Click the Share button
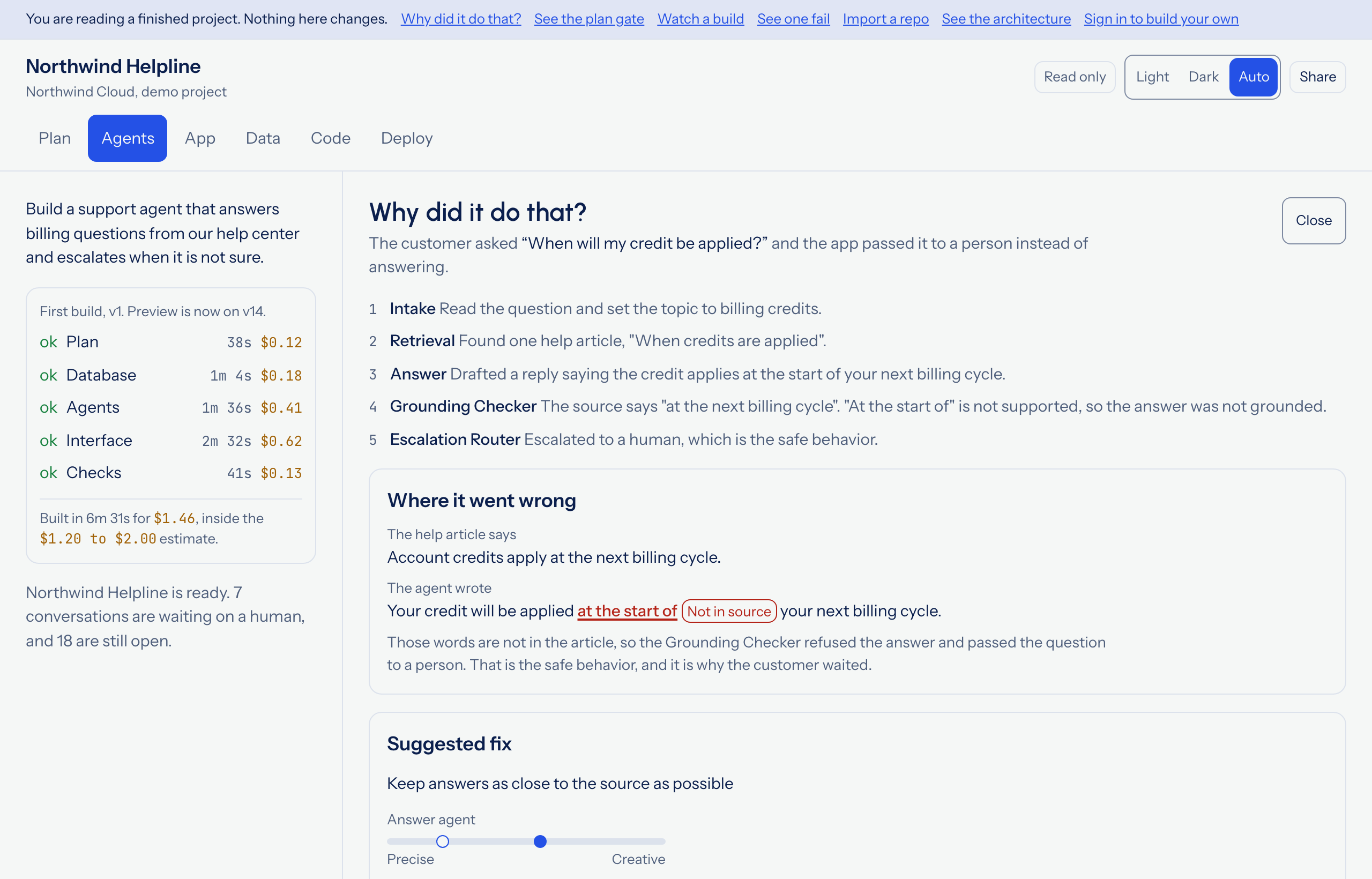This screenshot has height=879, width=1372. tap(1317, 77)
